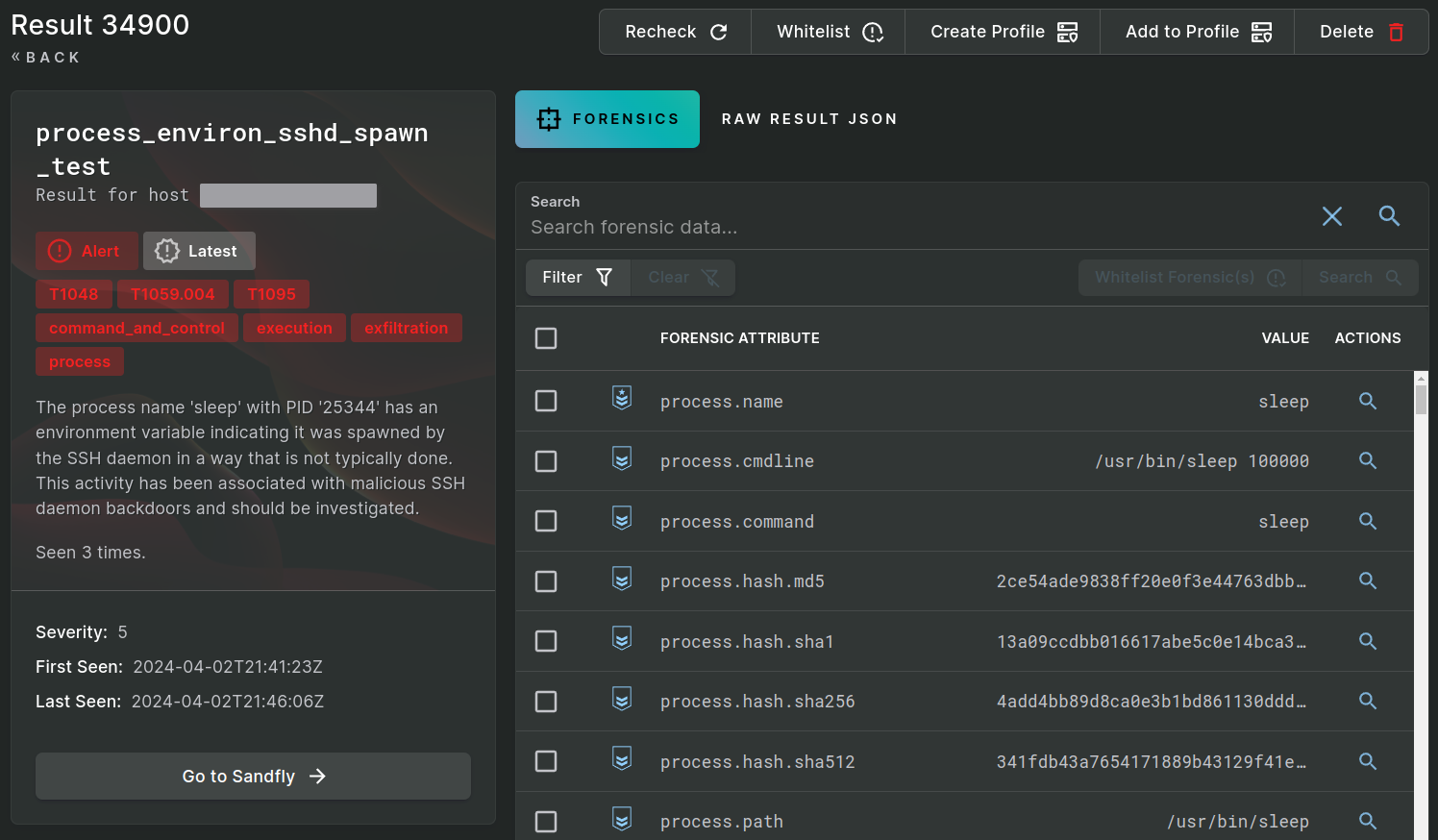Click the Go to Sandfly button

(x=253, y=776)
